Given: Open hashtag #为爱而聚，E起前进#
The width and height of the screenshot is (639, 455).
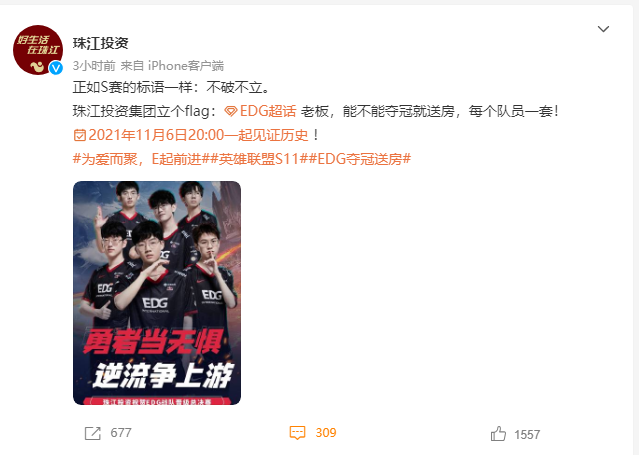Looking at the screenshot, I should tap(141, 159).
